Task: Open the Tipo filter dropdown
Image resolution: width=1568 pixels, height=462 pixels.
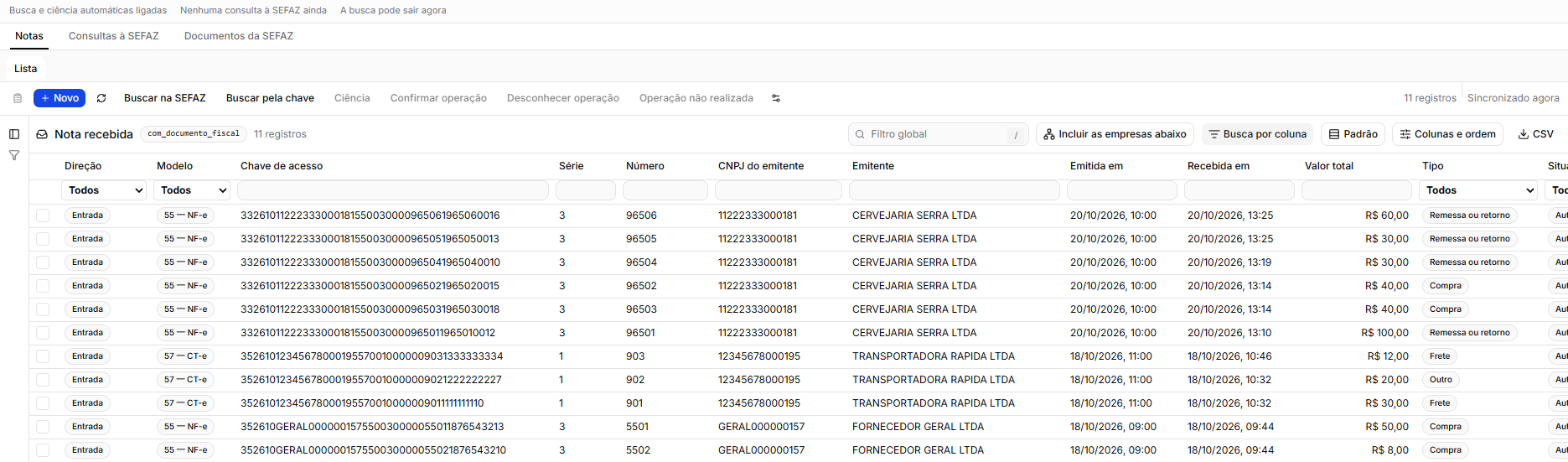Action: pyautogui.click(x=1478, y=190)
